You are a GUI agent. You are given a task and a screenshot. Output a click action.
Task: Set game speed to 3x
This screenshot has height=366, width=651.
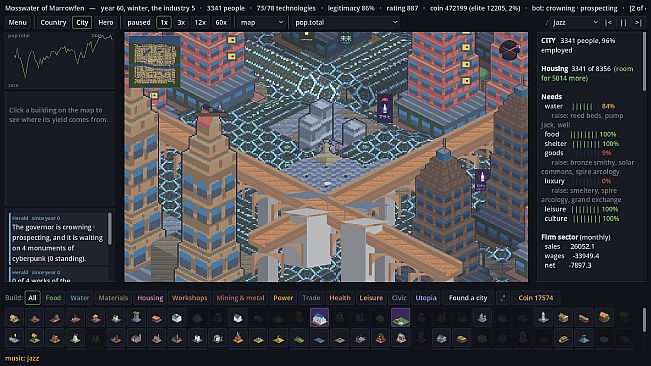[x=181, y=22]
